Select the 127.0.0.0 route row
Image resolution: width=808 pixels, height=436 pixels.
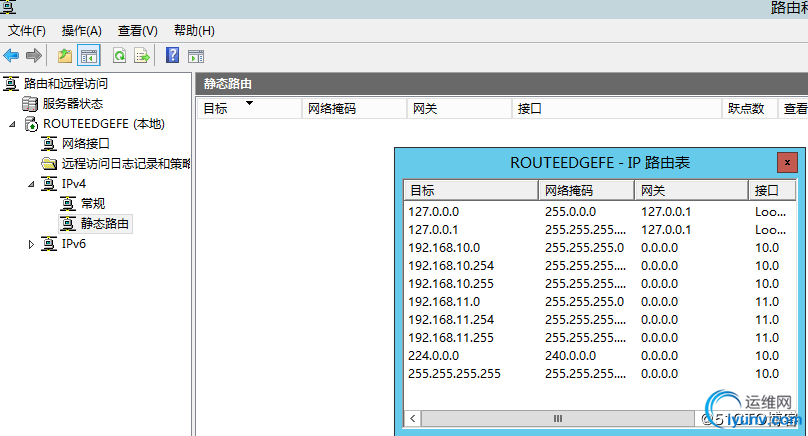coord(600,212)
